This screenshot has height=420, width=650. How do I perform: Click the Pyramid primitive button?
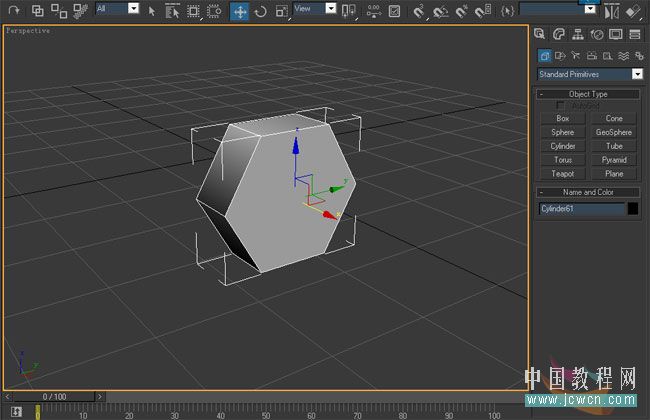[x=614, y=160]
